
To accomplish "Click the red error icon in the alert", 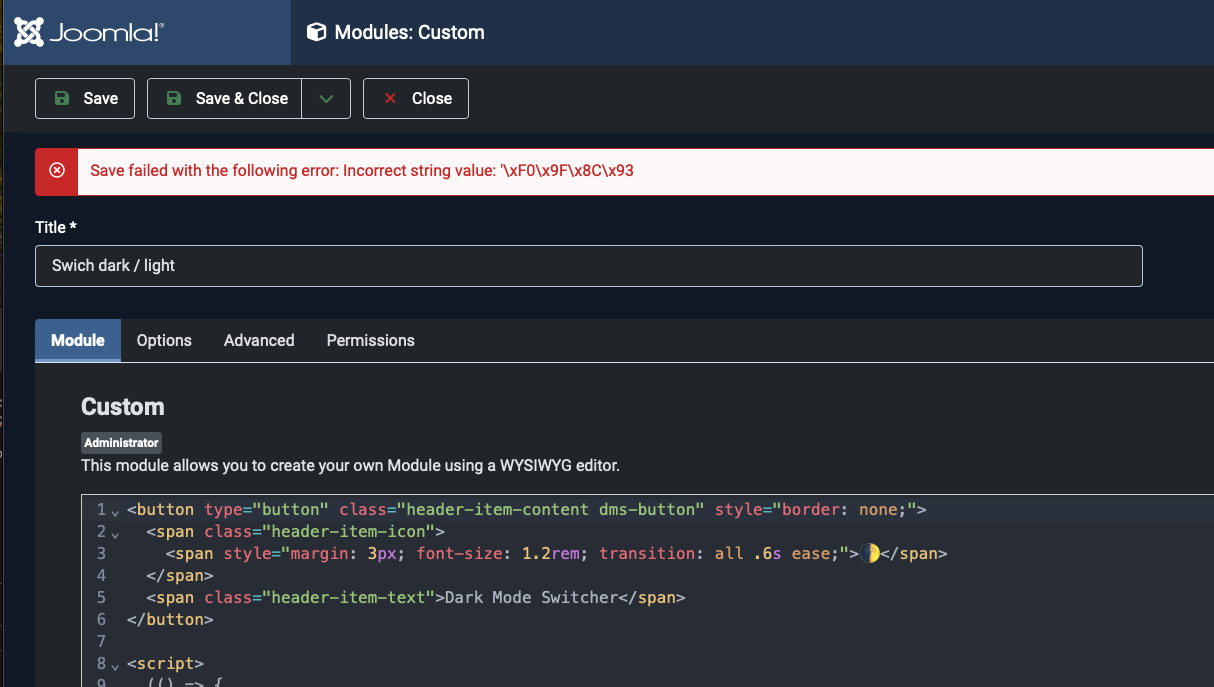I will [57, 171].
